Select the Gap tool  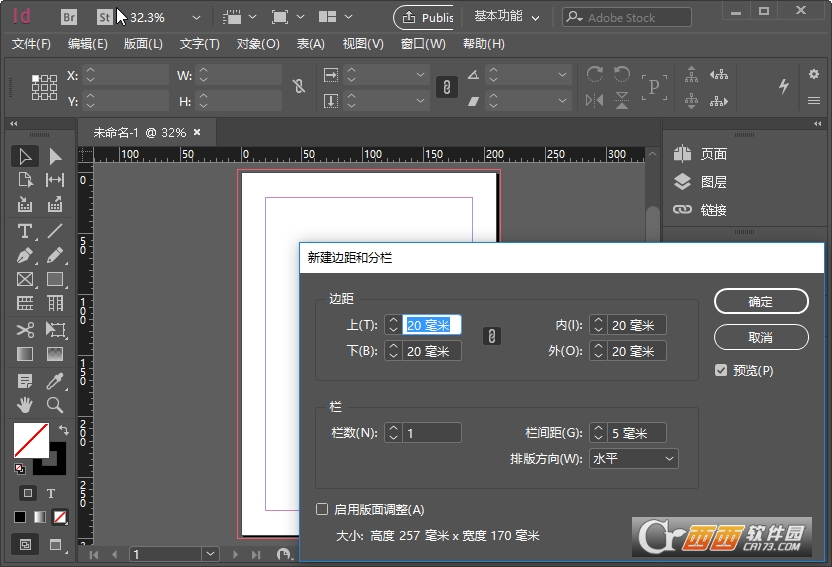tap(55, 180)
